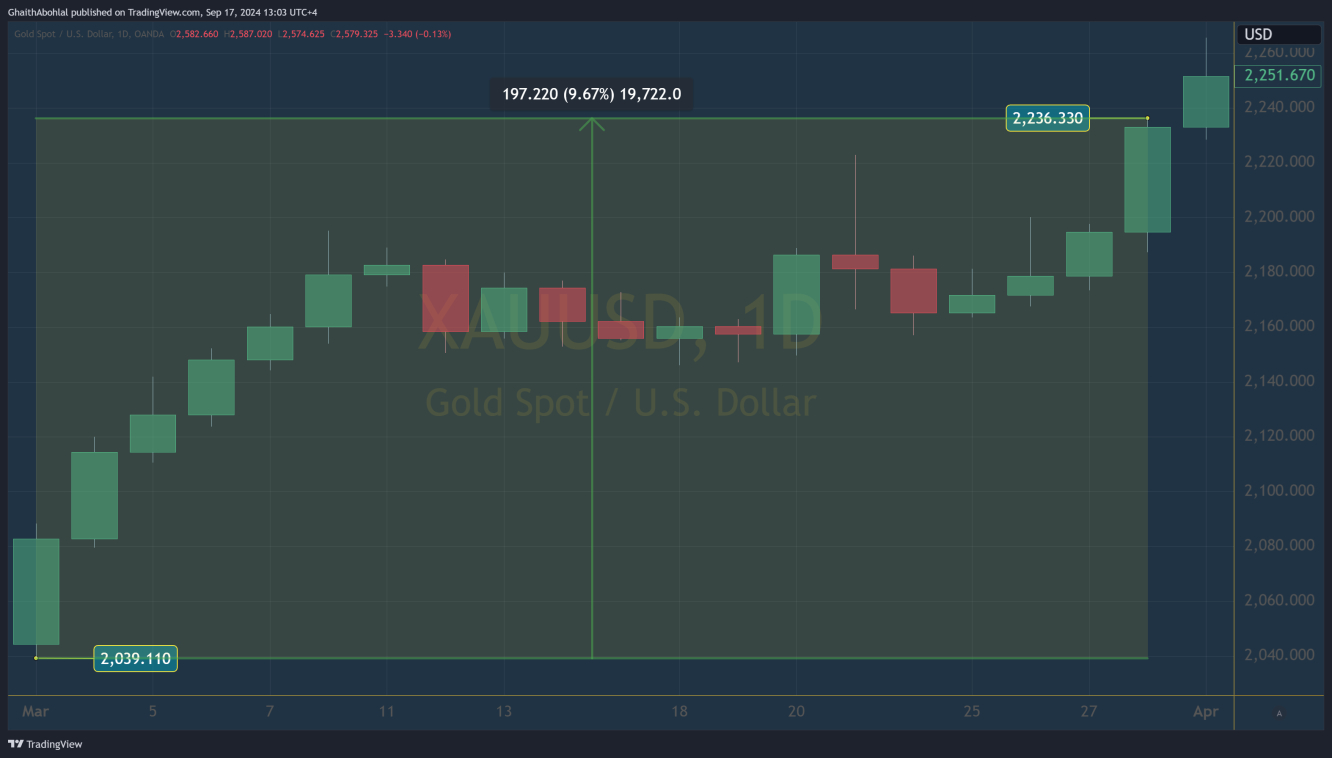This screenshot has width=1332, height=758.
Task: Click the 2,220.000 price axis label
Action: 1279,161
